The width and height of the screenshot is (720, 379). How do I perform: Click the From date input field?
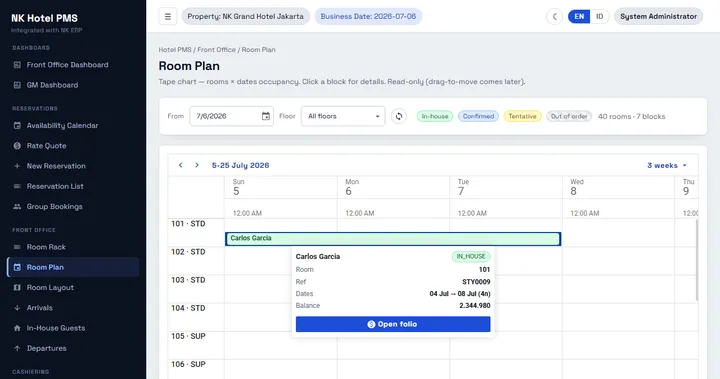231,116
